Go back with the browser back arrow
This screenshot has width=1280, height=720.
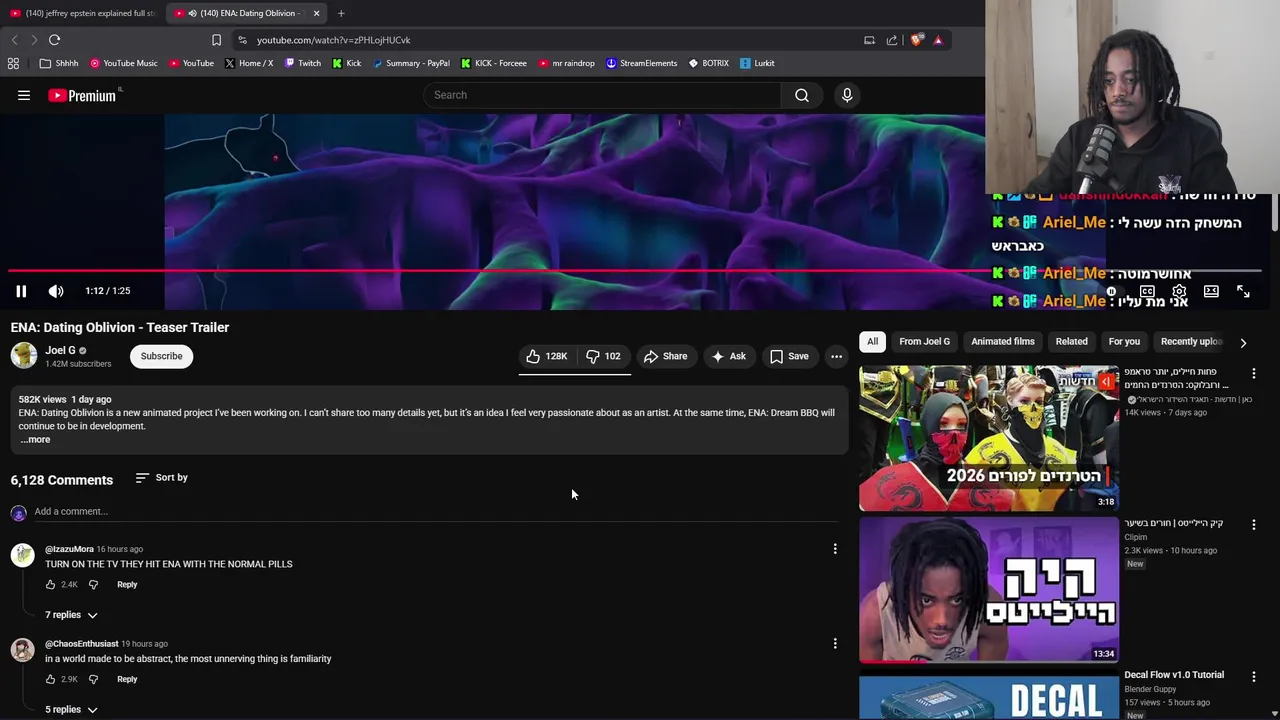[x=14, y=40]
